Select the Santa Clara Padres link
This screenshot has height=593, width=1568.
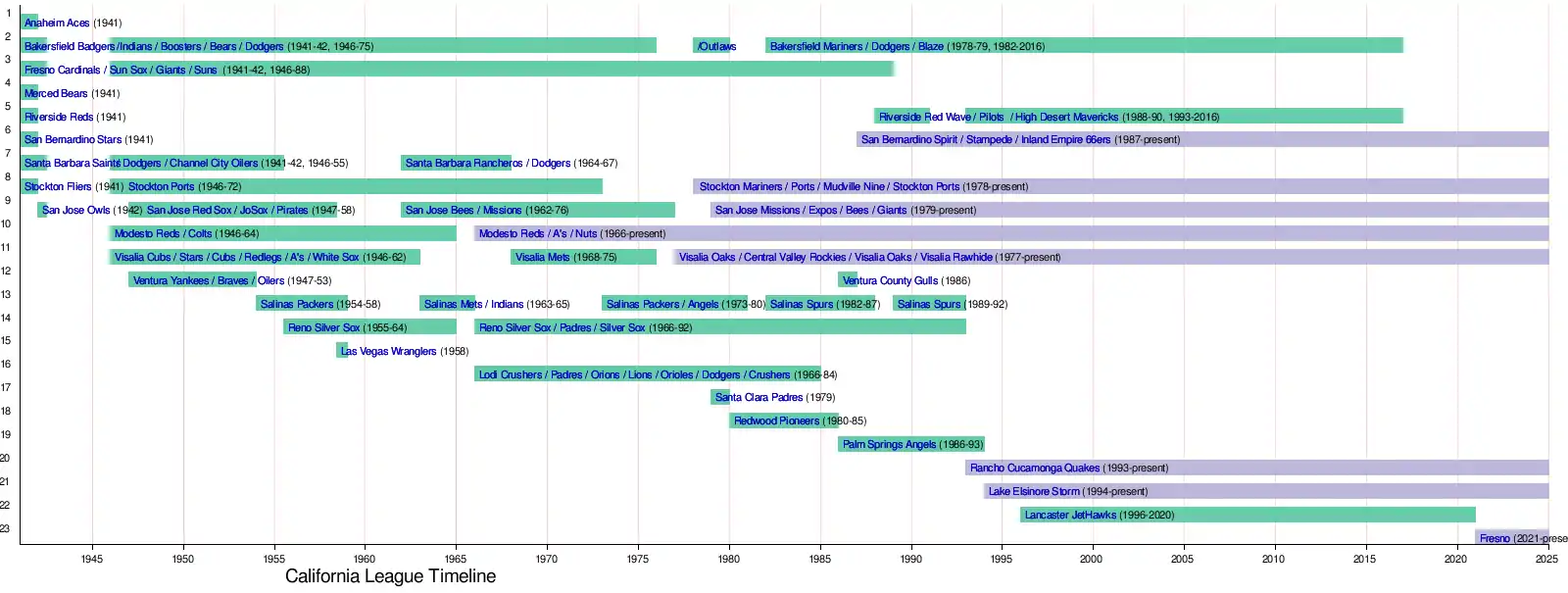click(x=759, y=398)
